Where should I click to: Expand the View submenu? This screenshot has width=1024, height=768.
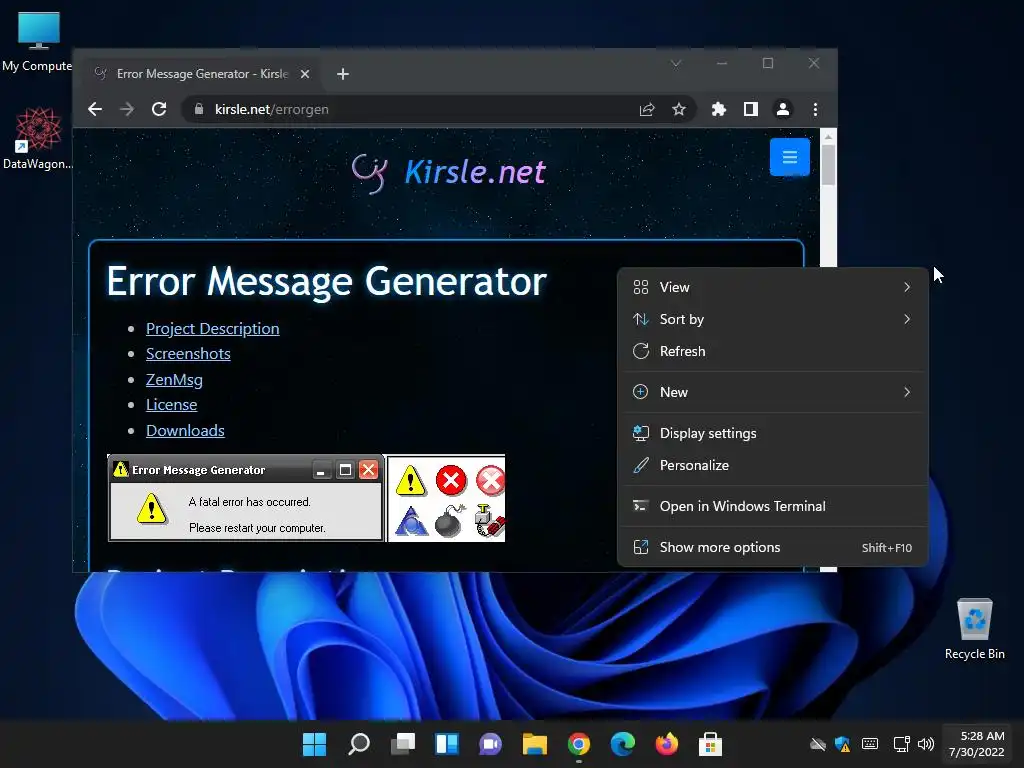click(x=772, y=287)
